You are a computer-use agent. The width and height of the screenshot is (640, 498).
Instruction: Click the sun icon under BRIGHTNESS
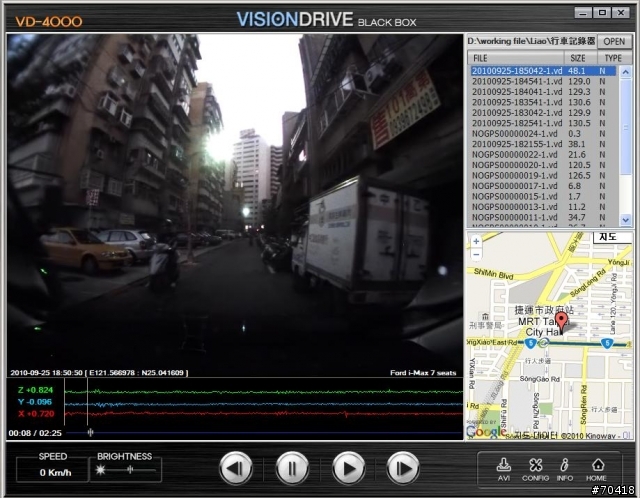[x=100, y=470]
